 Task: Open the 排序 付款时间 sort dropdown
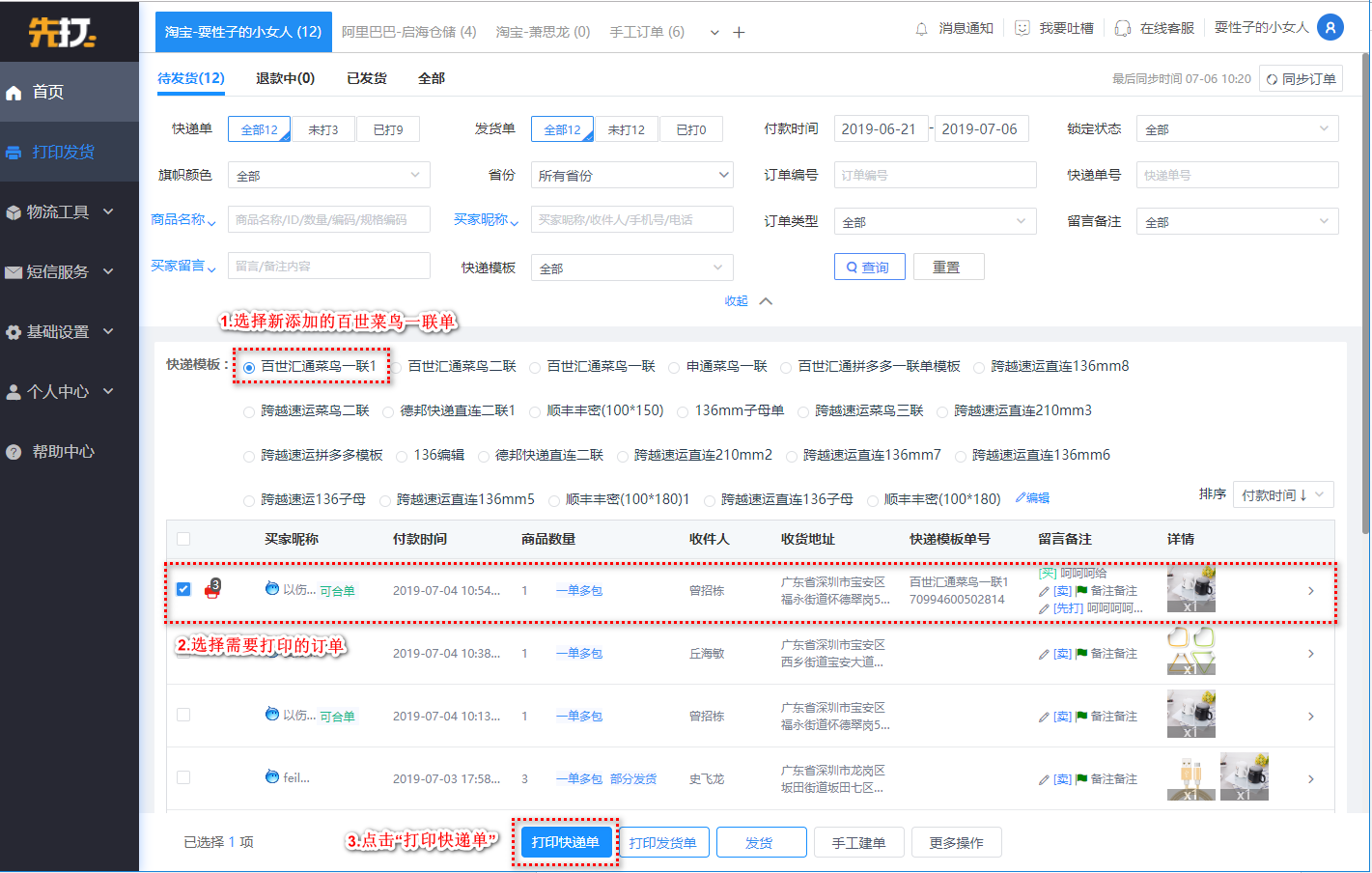[x=1284, y=494]
